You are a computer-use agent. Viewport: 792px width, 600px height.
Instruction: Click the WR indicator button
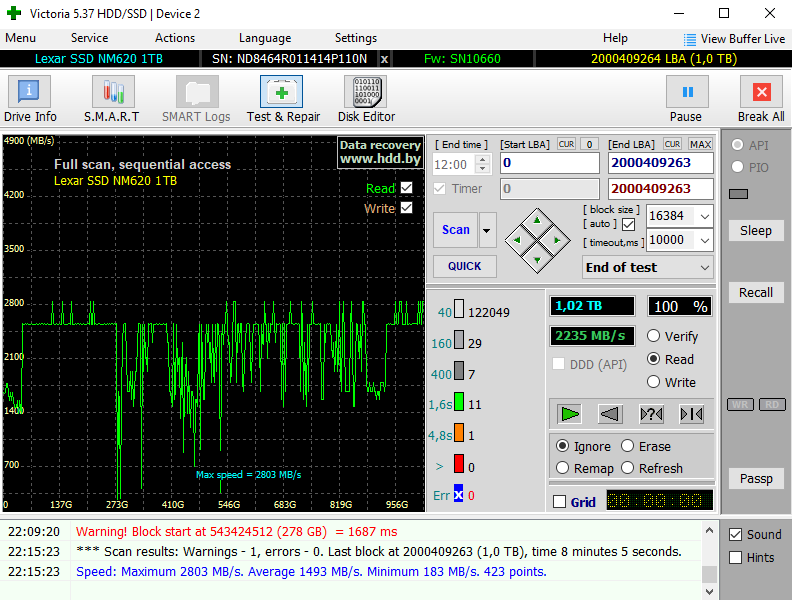tap(740, 405)
